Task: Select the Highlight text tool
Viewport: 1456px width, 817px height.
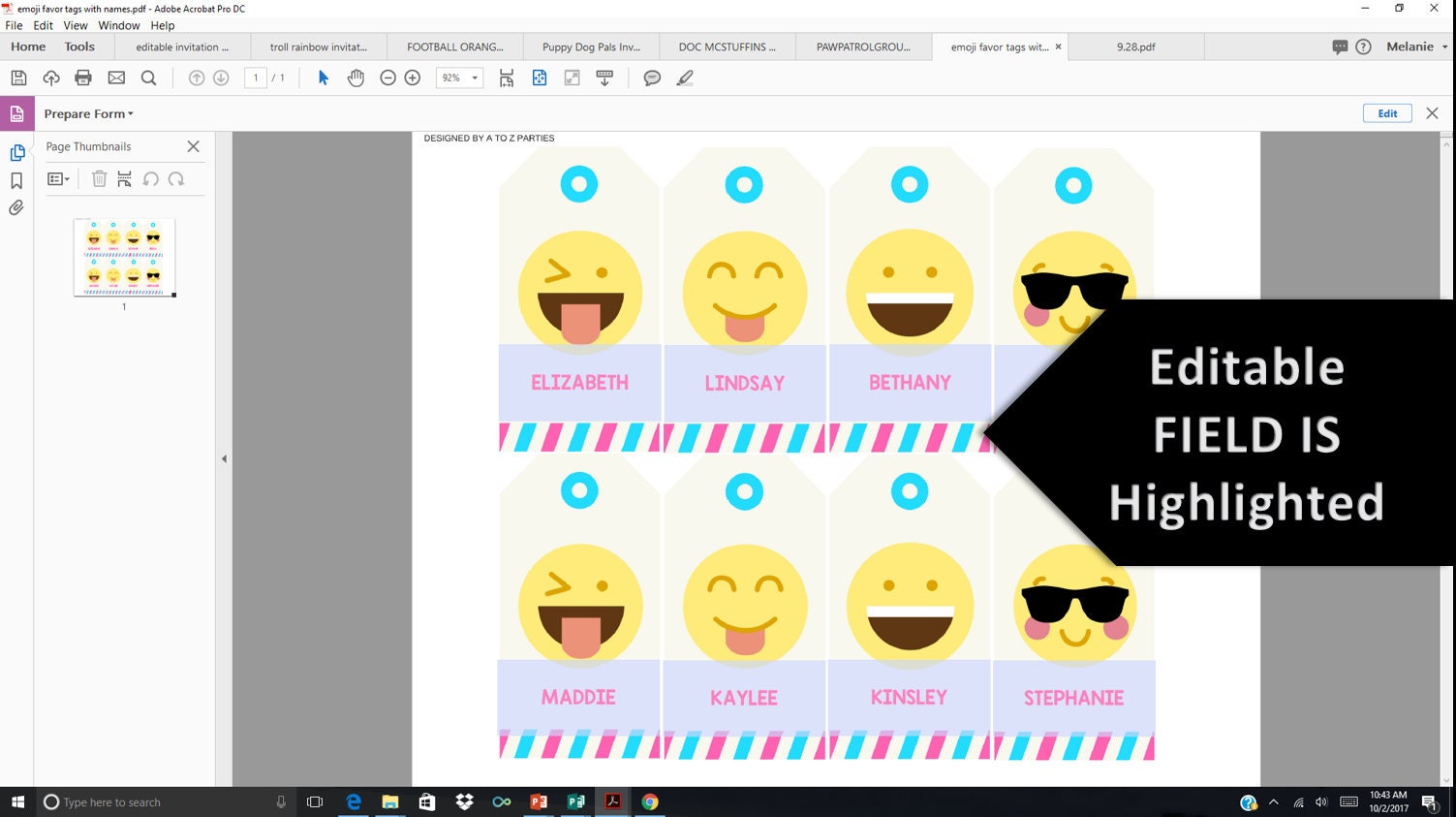Action: [x=684, y=78]
